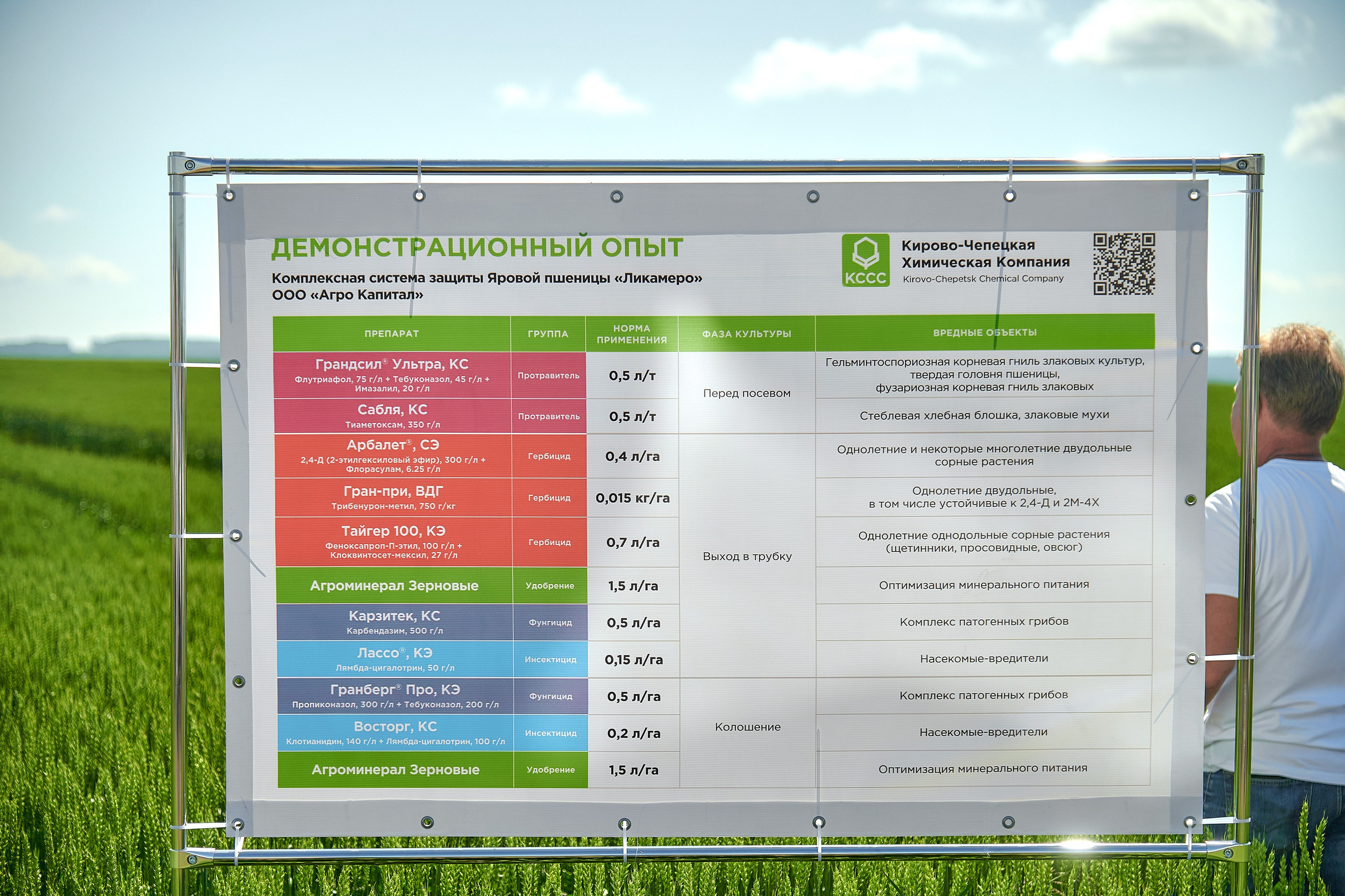Click the Восторг, КС product cell
Viewport: 1345px width, 896px height.
396,733
